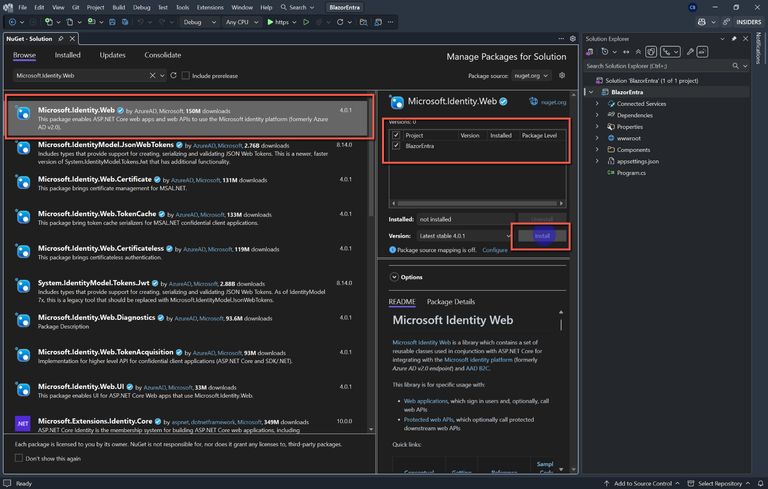Click the Configure package source mapping link

pos(495,250)
